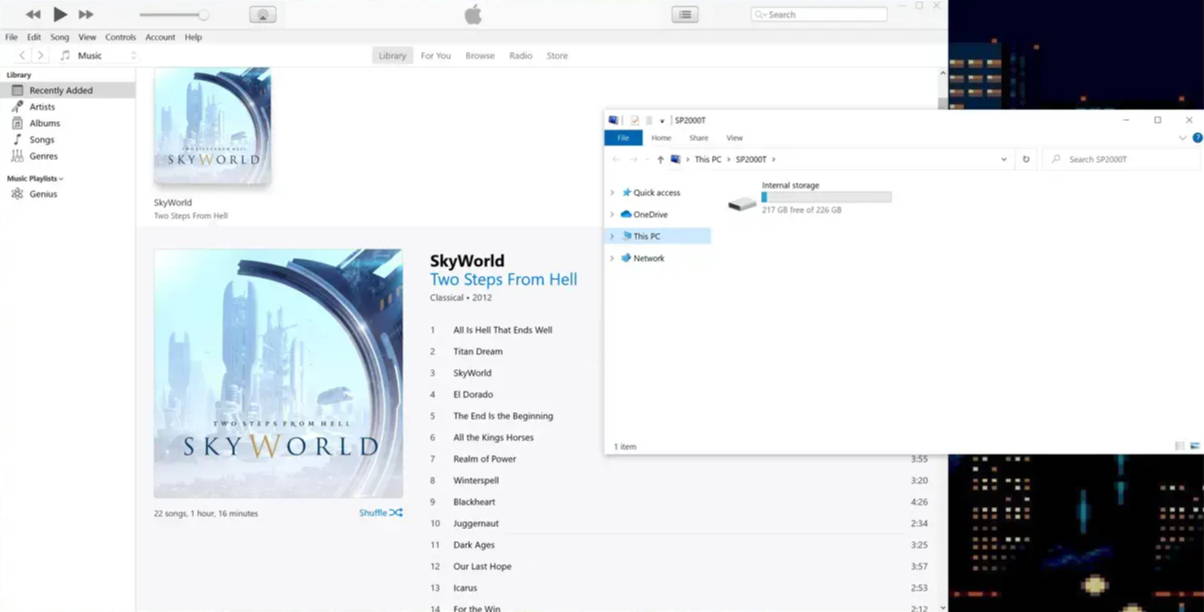Open the address bar history dropdown

1004,159
